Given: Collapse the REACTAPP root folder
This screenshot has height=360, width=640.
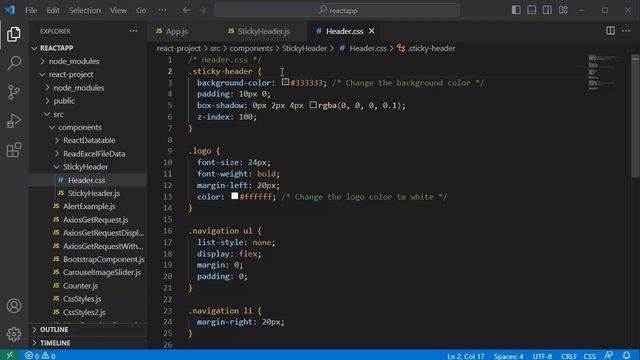Looking at the screenshot, I should (x=57, y=48).
